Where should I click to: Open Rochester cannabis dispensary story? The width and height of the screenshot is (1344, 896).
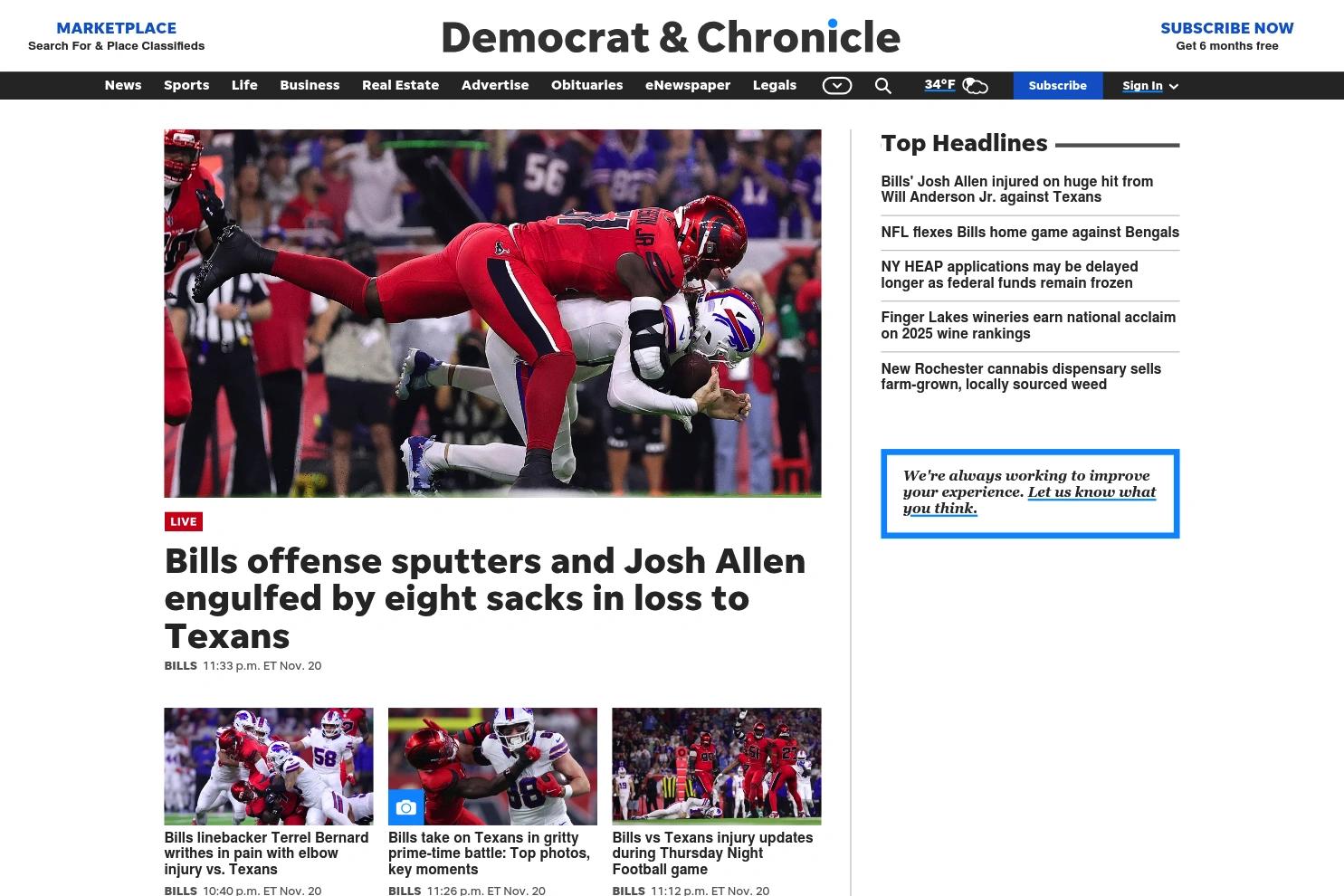tap(1021, 377)
